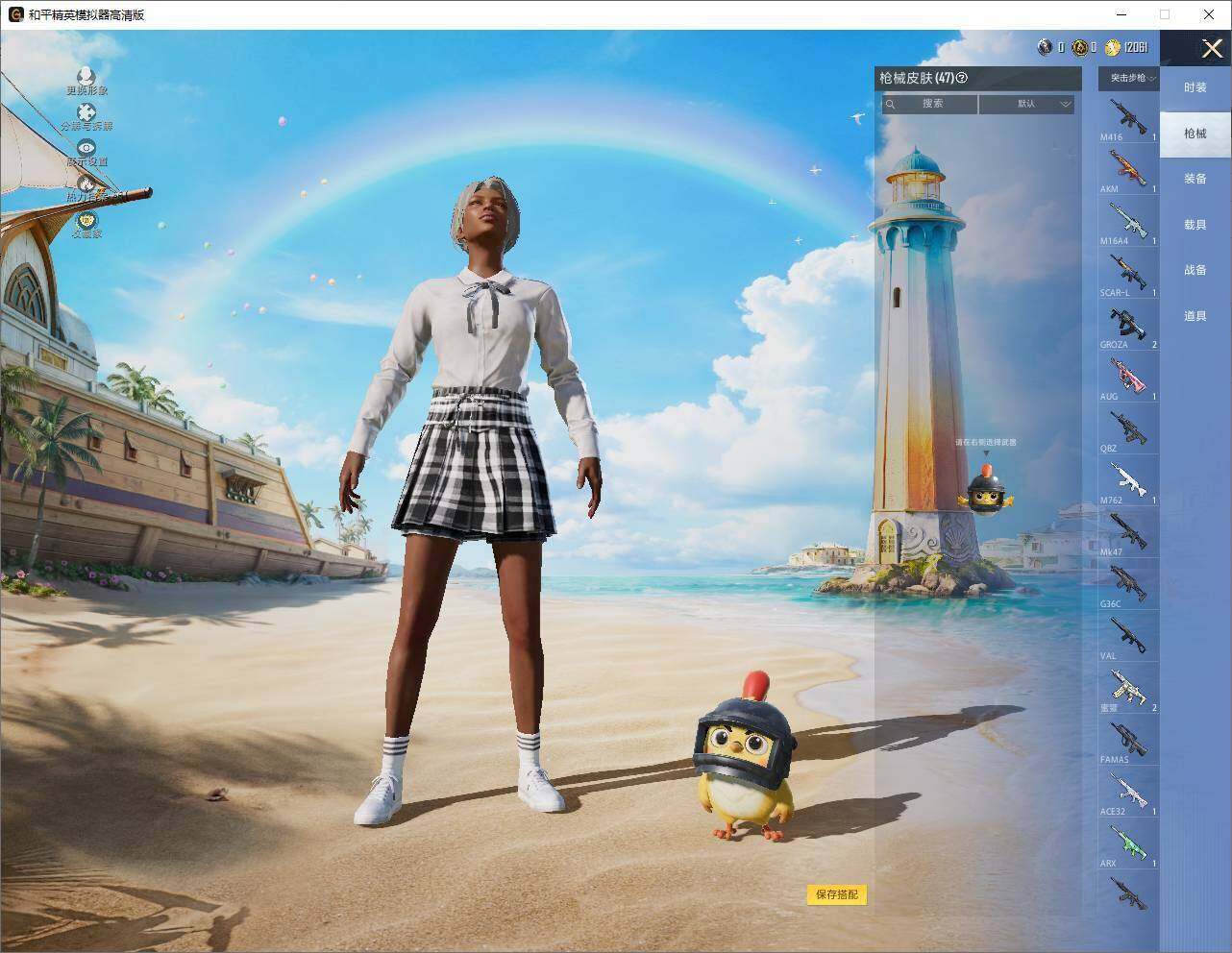Viewport: 1232px width, 953px height.
Task: Expand the 突击步枪 weapon type dropdown
Action: coord(1128,78)
